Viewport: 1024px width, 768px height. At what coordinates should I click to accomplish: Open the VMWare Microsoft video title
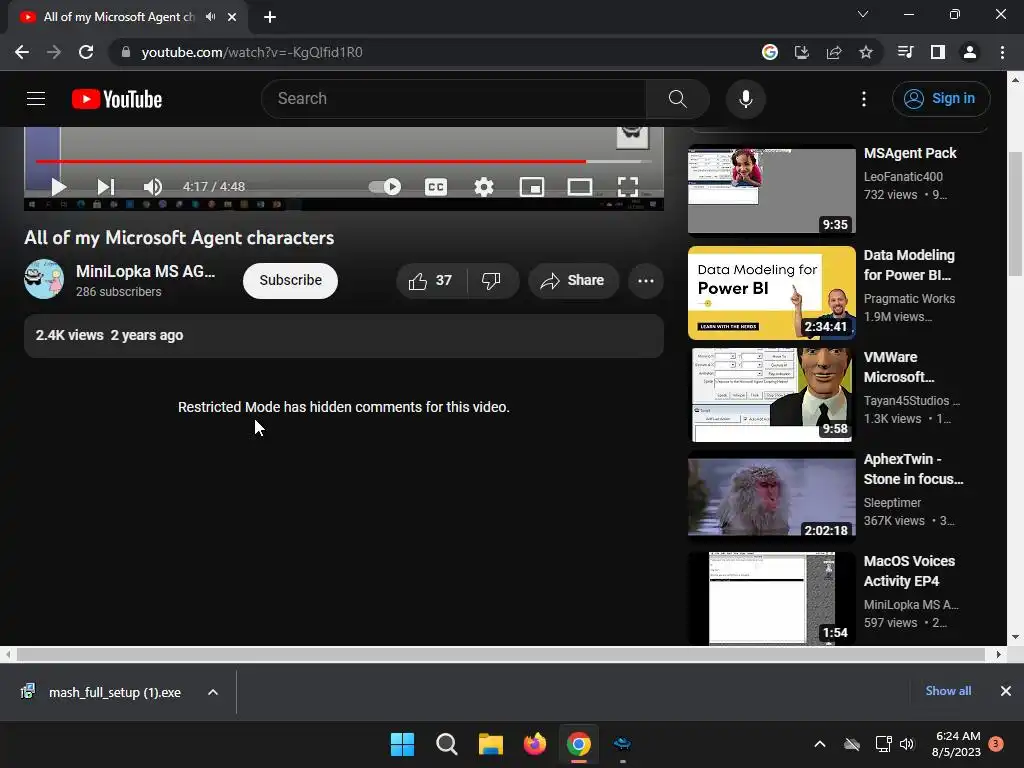coord(899,367)
